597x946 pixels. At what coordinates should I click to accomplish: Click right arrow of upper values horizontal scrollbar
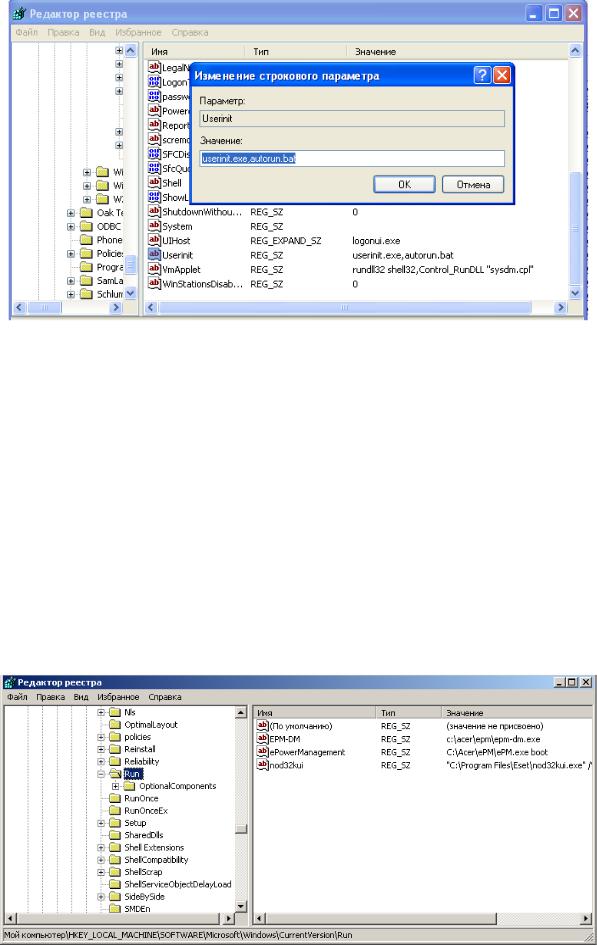[561, 308]
